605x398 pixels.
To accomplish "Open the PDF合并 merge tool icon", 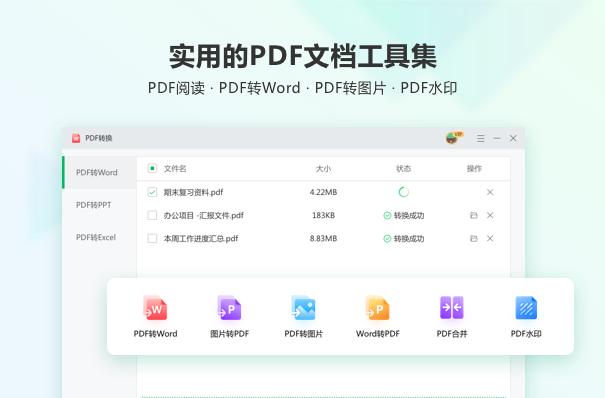I will pyautogui.click(x=452, y=308).
